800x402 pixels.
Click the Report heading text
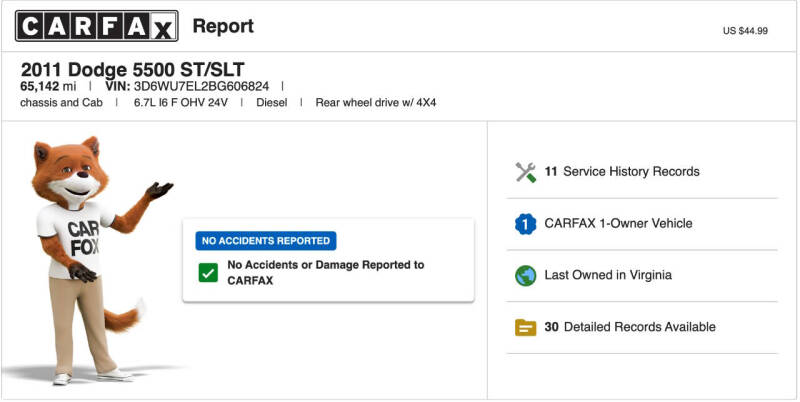tap(223, 26)
